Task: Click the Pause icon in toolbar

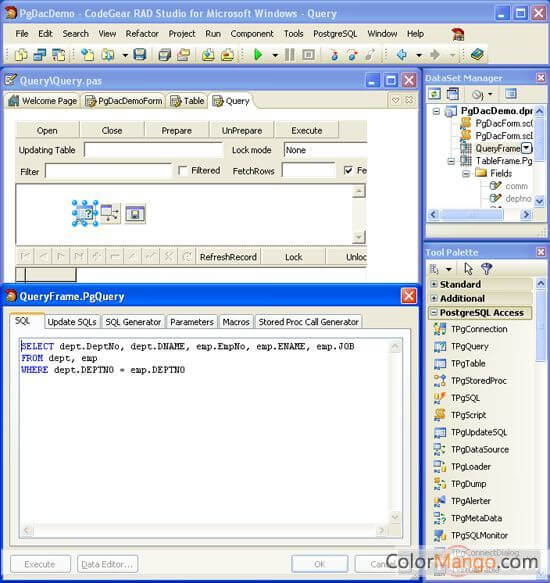Action: [x=289, y=55]
